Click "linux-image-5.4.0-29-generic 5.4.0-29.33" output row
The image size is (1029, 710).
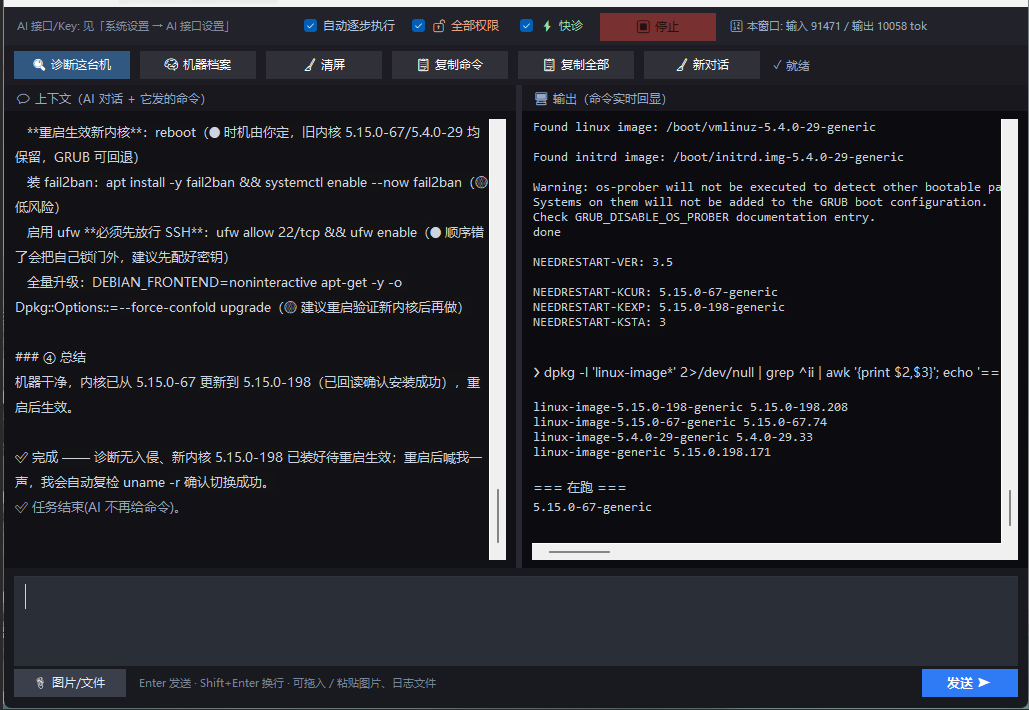coord(673,437)
